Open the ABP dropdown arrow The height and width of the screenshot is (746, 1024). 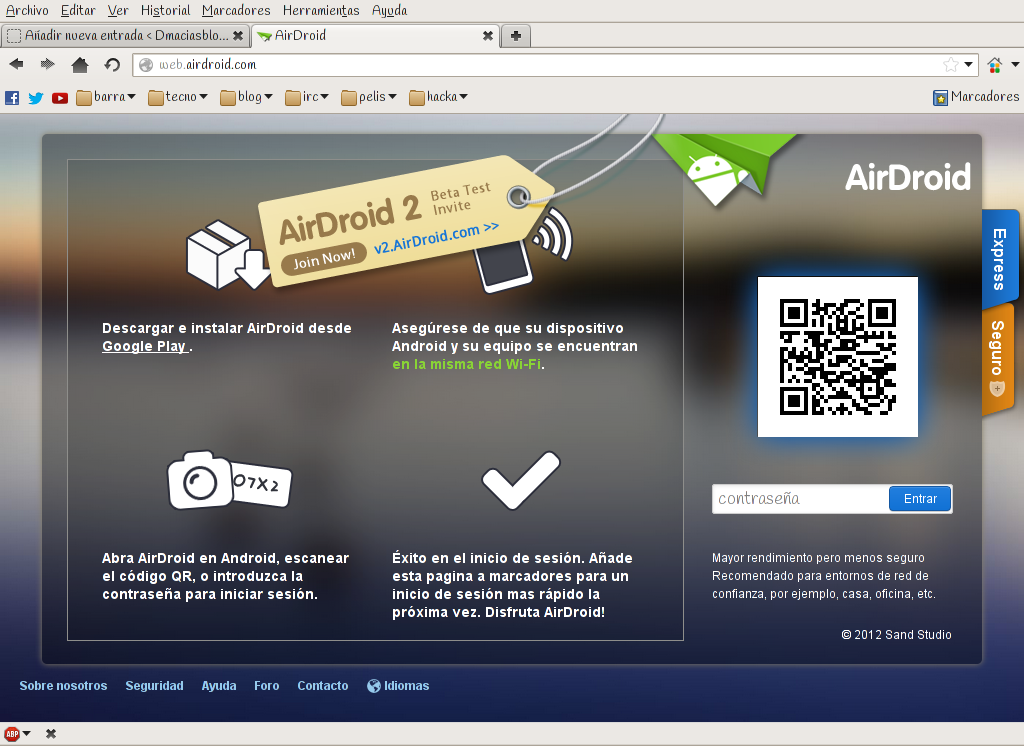tap(27, 734)
